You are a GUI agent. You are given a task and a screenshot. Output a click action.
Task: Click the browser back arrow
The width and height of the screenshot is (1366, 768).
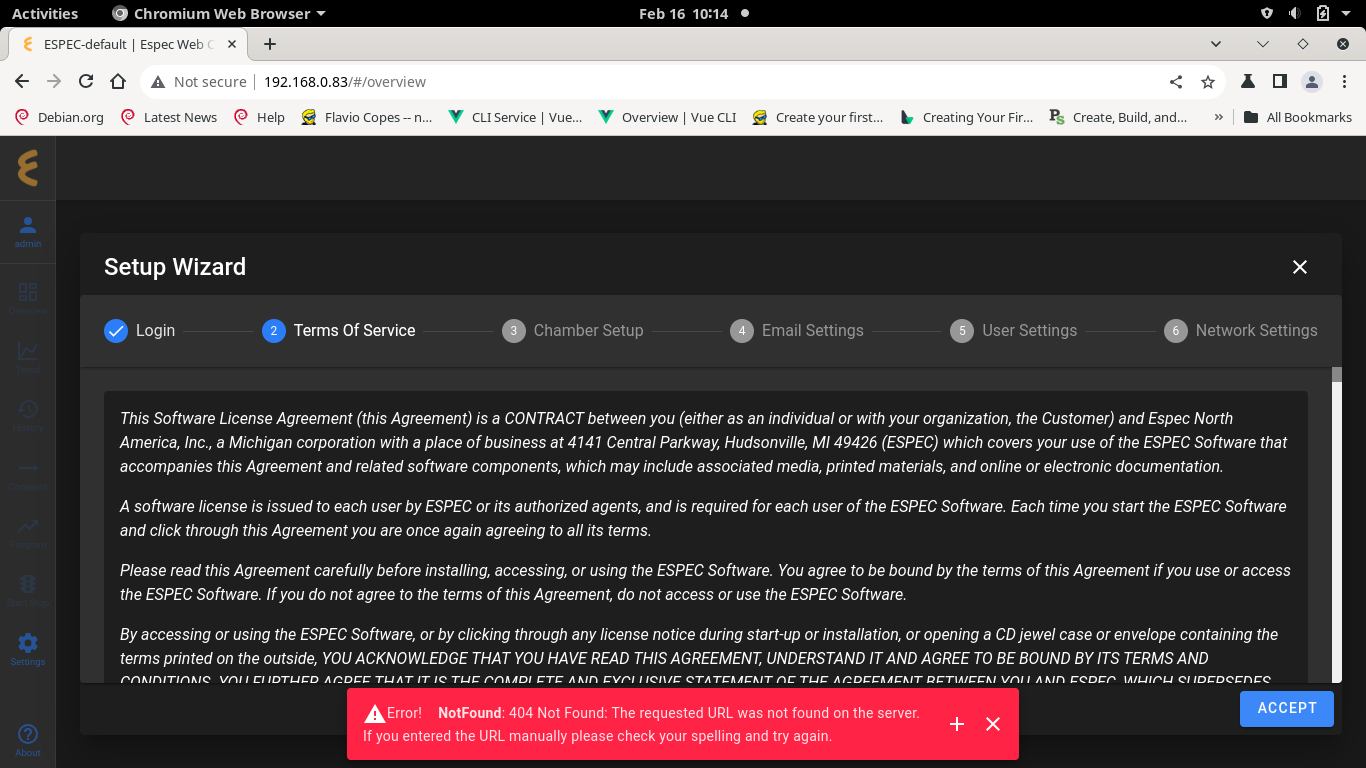22,82
